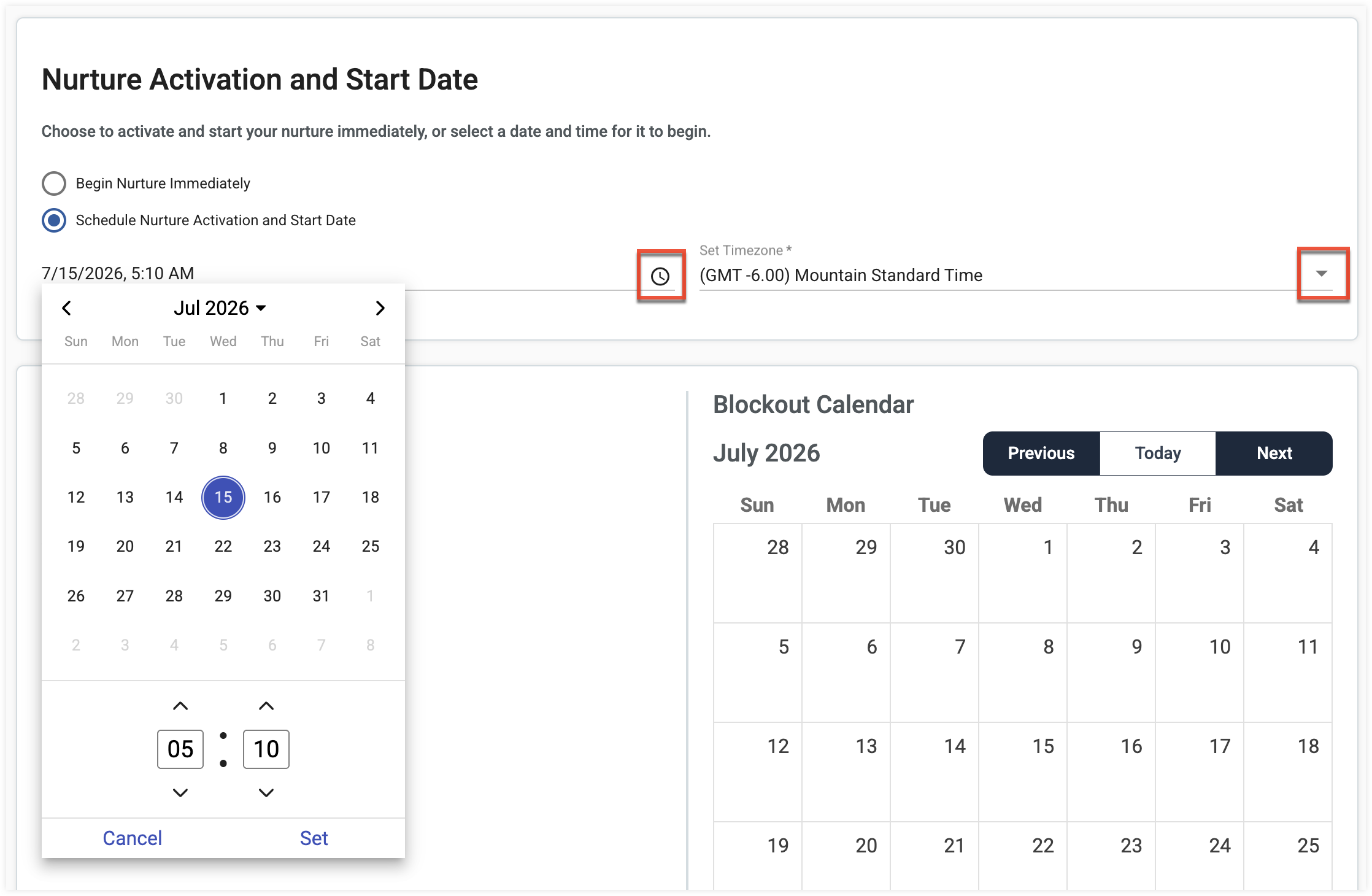Pick July 10 in the date picker
This screenshot has width=1372, height=896.
pyautogui.click(x=322, y=449)
